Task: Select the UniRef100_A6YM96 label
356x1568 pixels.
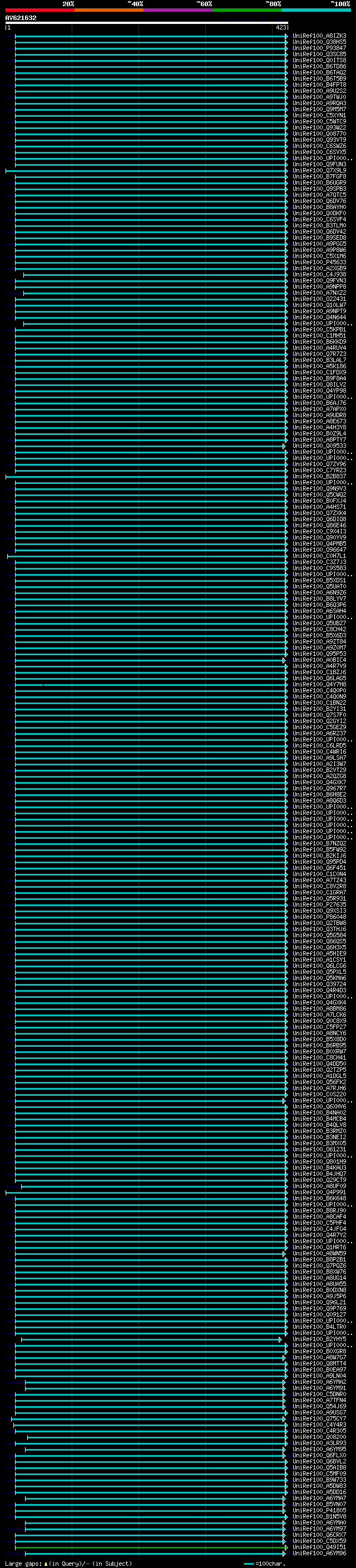Action: coord(319,1554)
